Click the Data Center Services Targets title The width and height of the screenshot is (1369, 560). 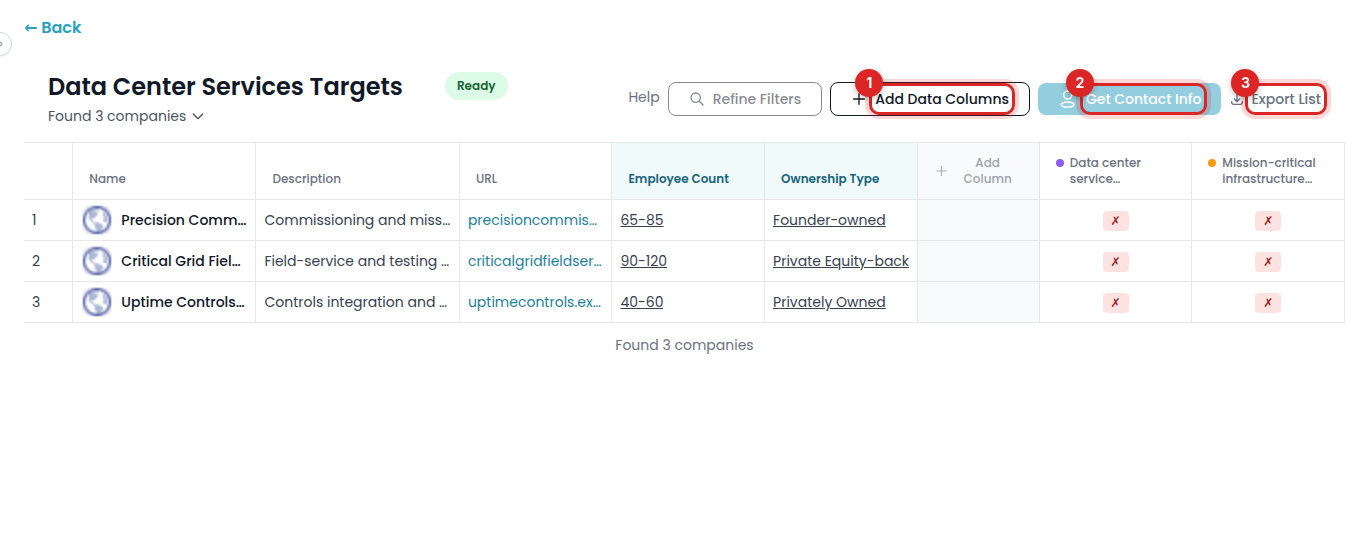[225, 86]
